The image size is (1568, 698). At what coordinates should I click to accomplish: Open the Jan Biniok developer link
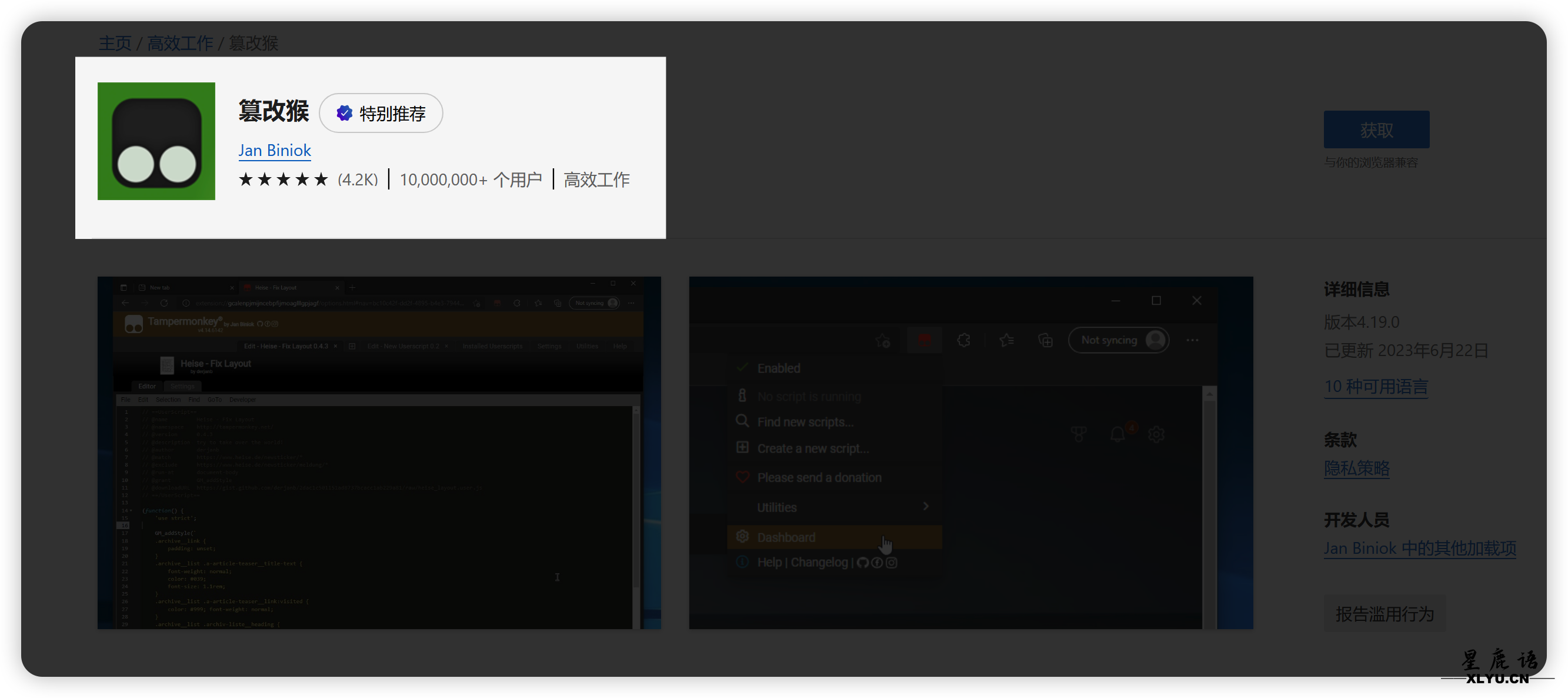pos(275,151)
